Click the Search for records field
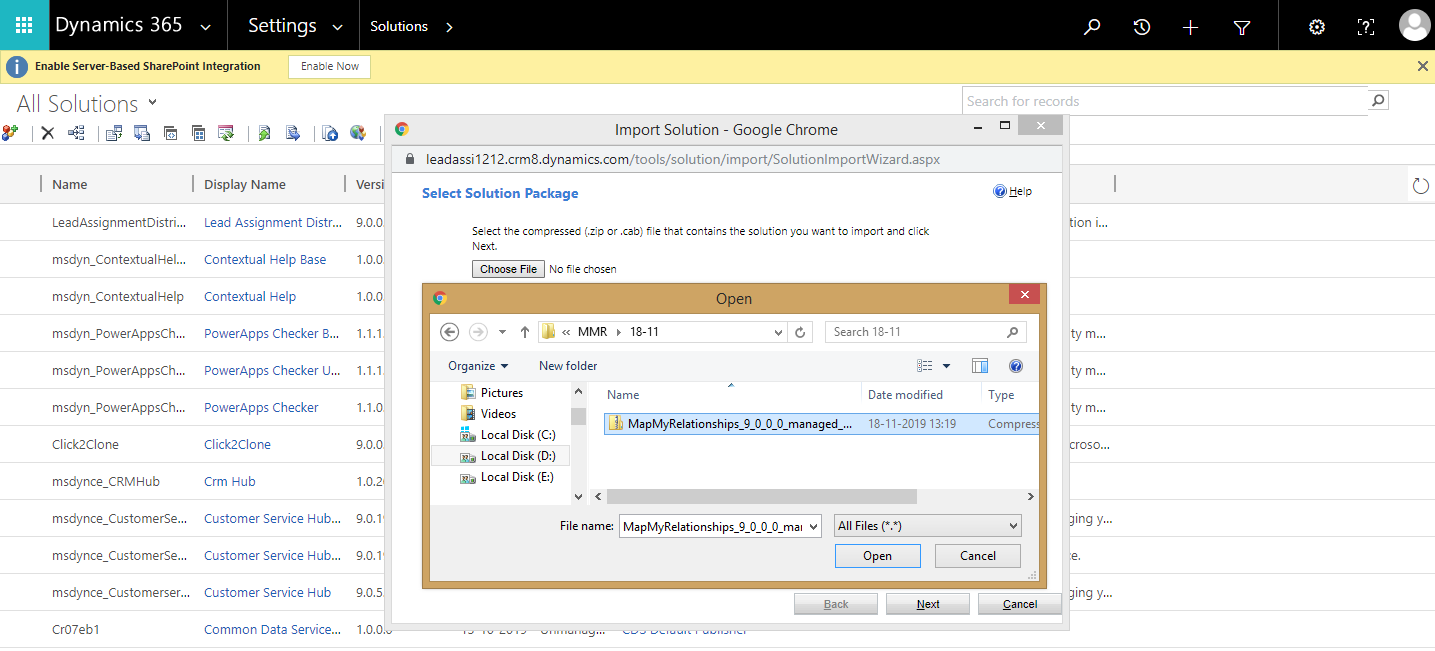This screenshot has height=651, width=1435. coord(1166,101)
